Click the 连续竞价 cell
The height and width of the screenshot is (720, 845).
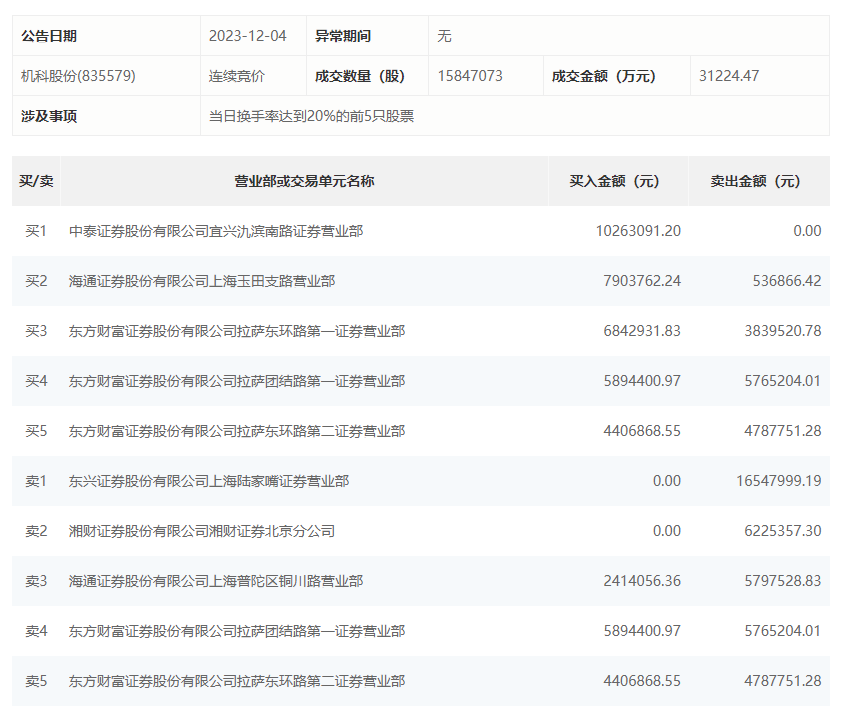coord(237,76)
